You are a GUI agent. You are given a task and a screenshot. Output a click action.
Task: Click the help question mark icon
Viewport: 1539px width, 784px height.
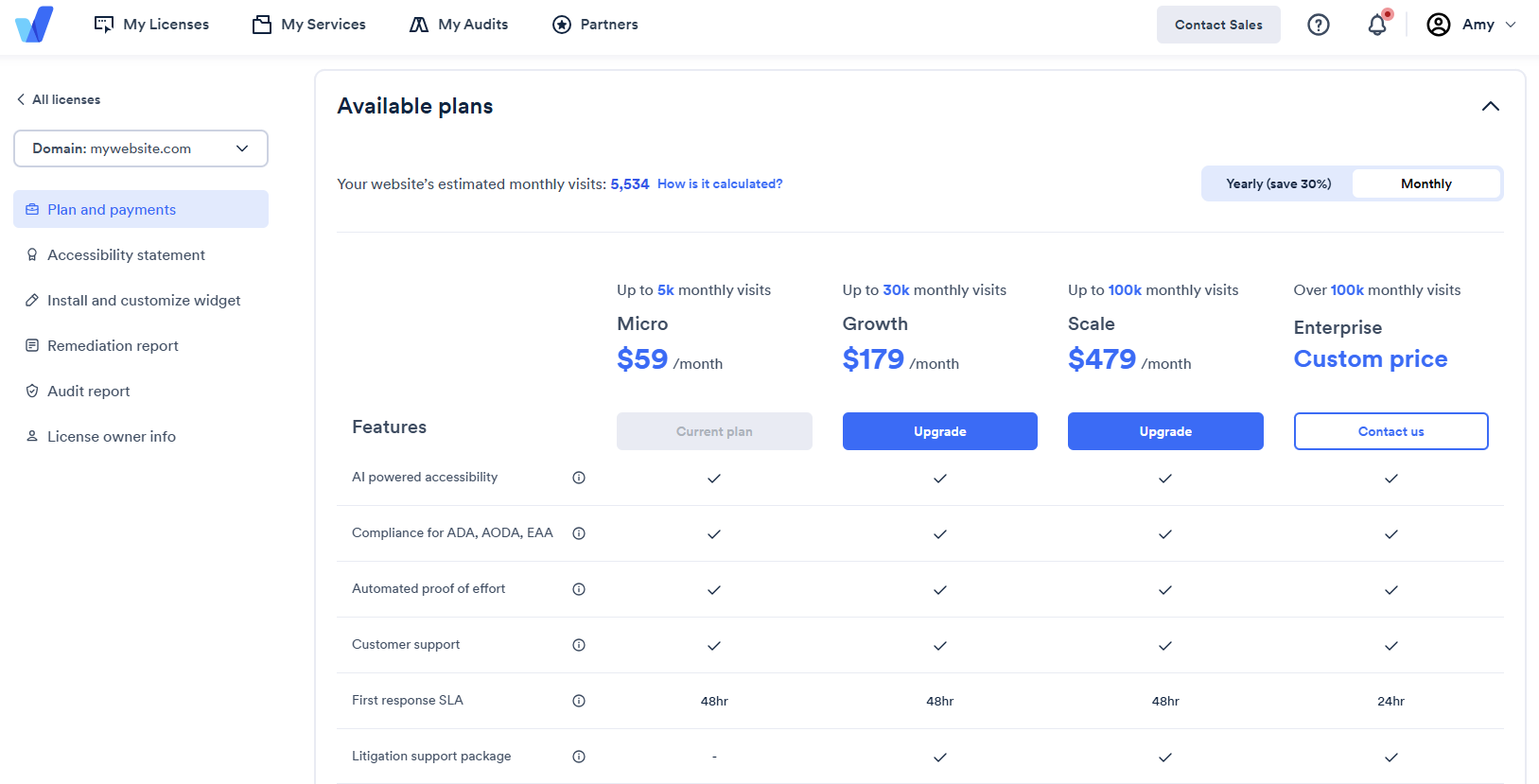click(1318, 25)
